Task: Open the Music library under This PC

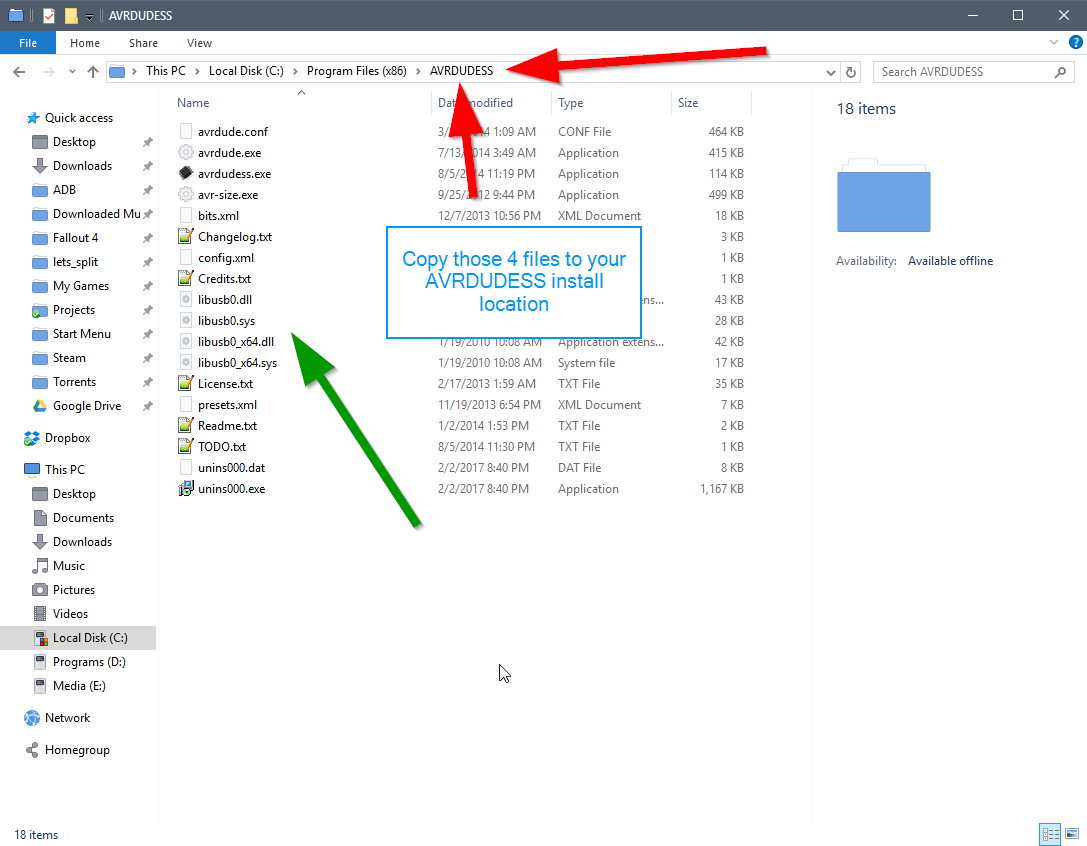Action: coord(69,566)
